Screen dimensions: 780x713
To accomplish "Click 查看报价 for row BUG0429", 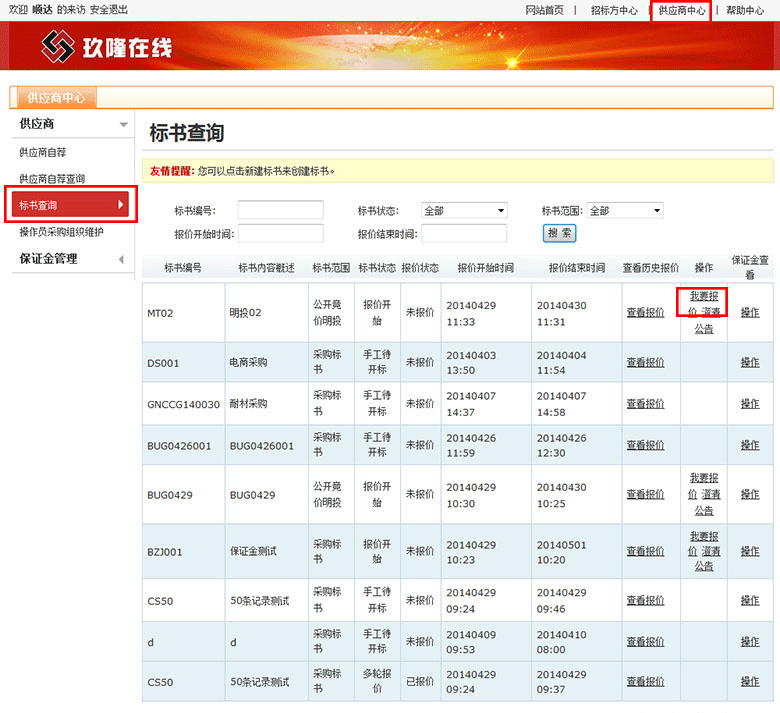I will pos(645,494).
